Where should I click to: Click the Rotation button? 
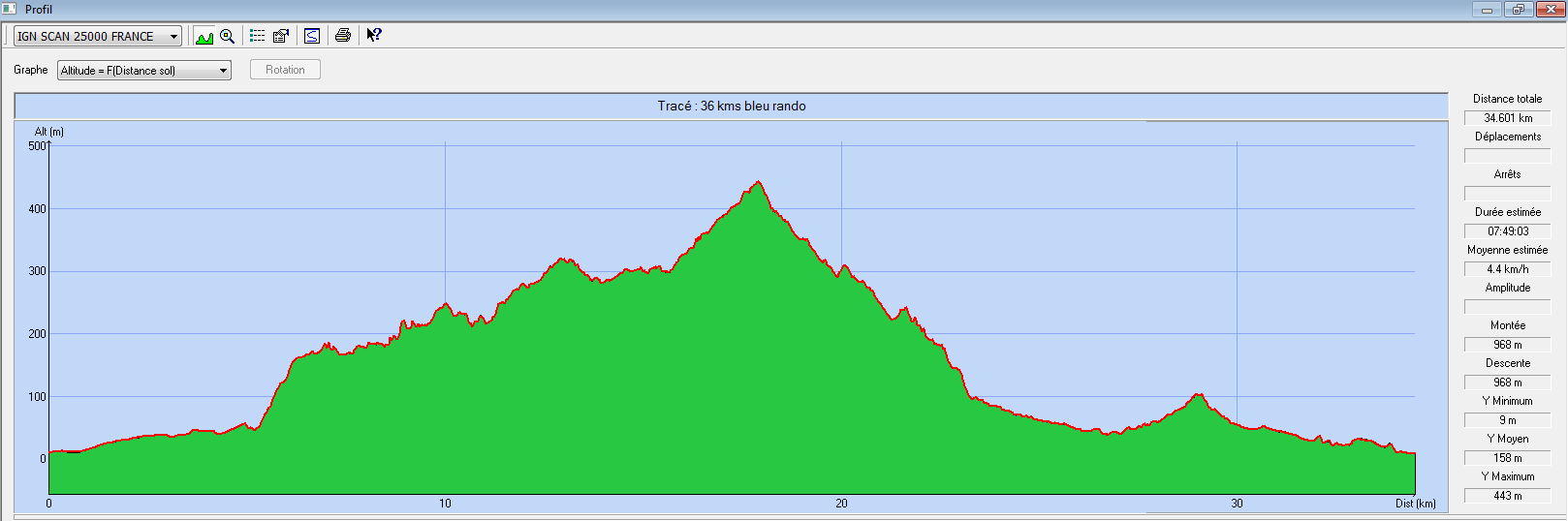tap(285, 70)
